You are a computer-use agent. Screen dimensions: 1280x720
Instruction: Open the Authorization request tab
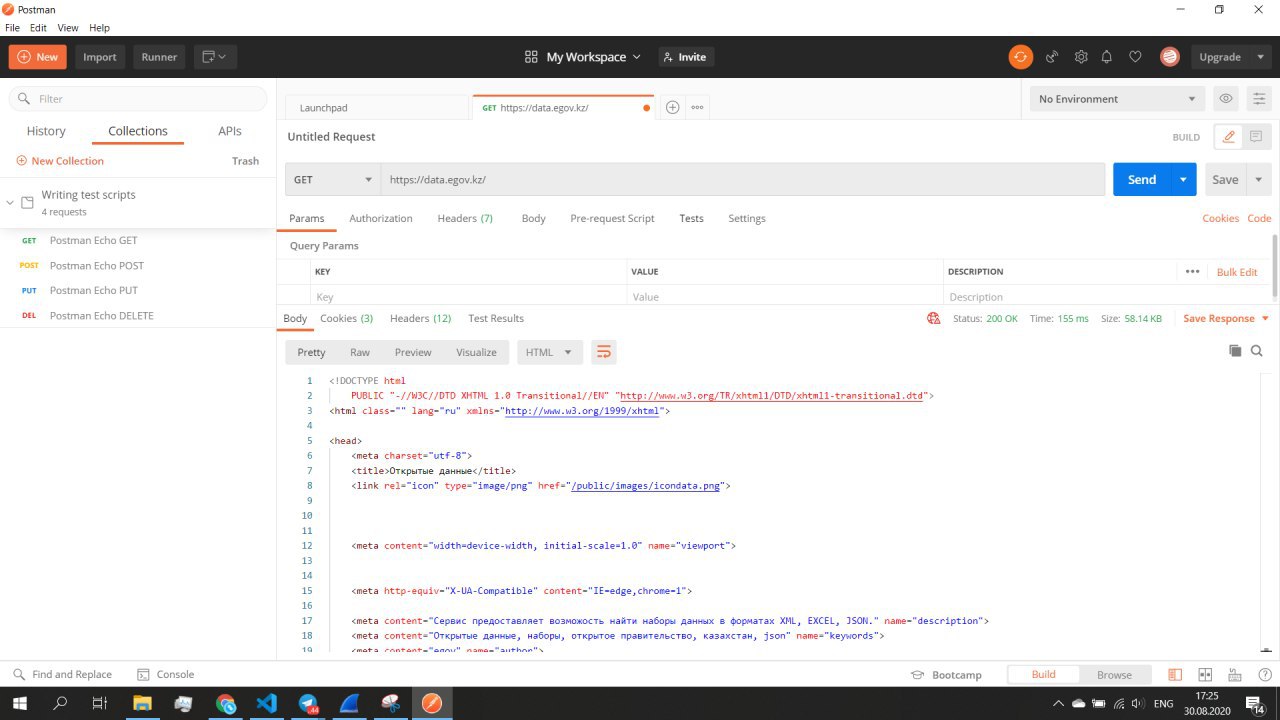point(381,218)
